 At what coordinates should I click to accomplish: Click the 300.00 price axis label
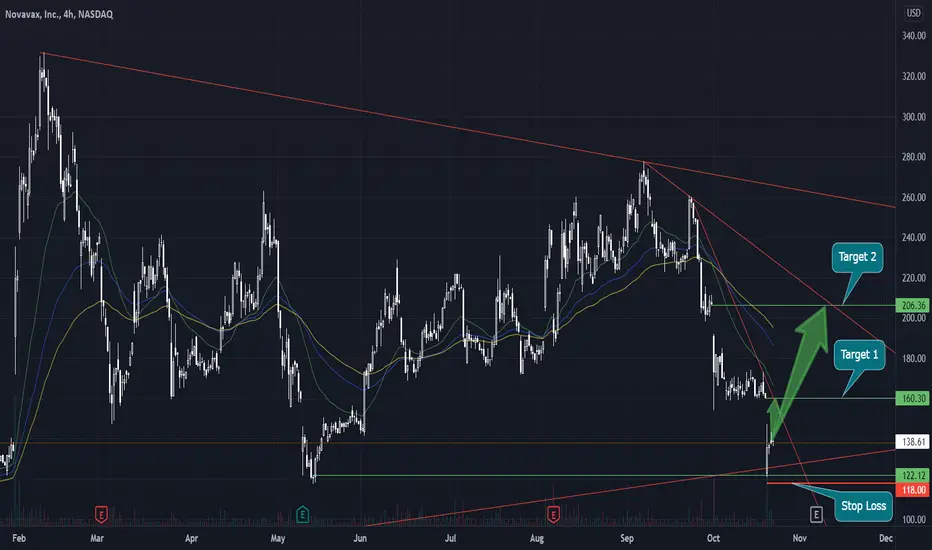(914, 117)
